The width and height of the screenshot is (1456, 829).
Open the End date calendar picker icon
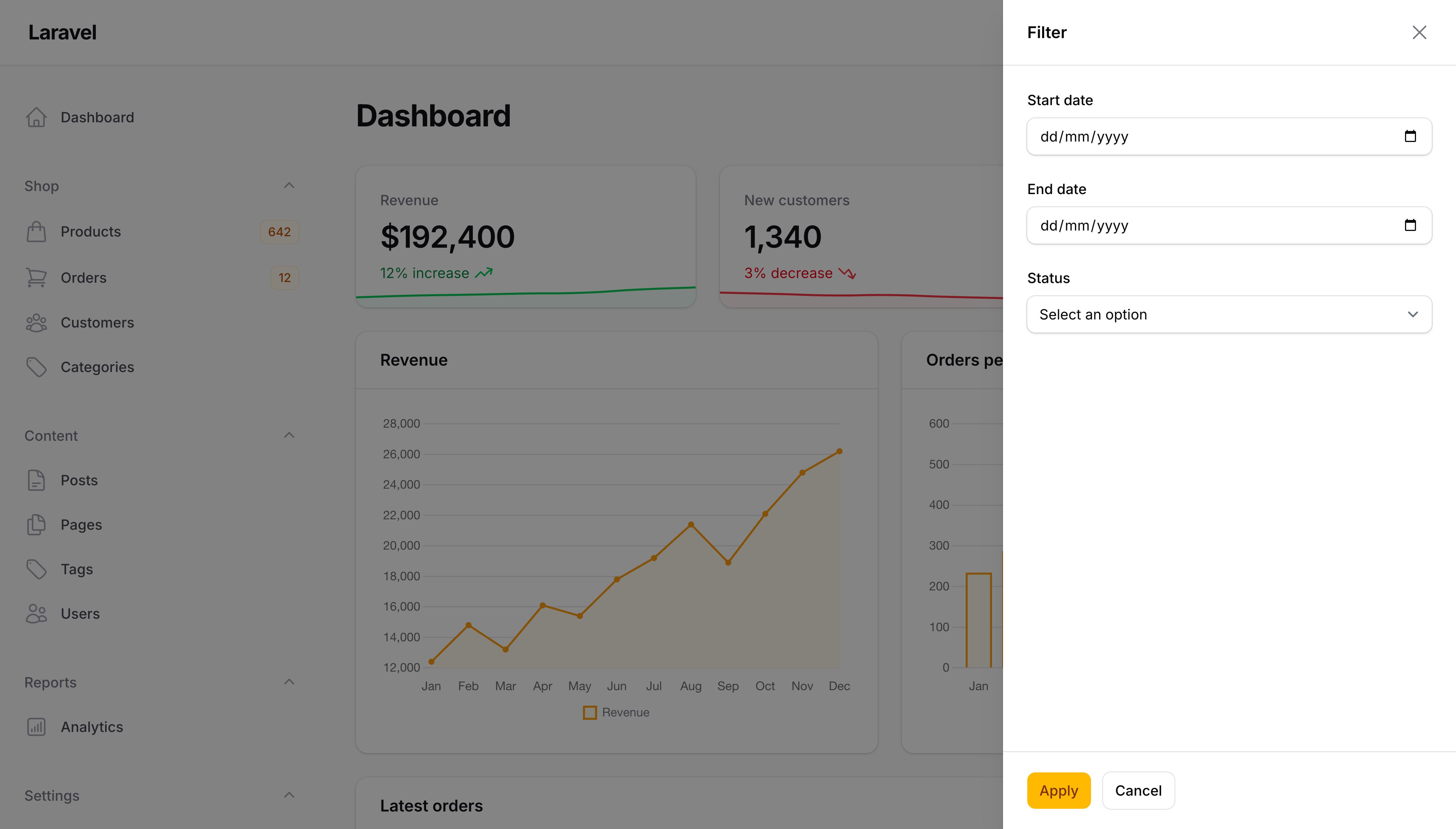[1410, 225]
